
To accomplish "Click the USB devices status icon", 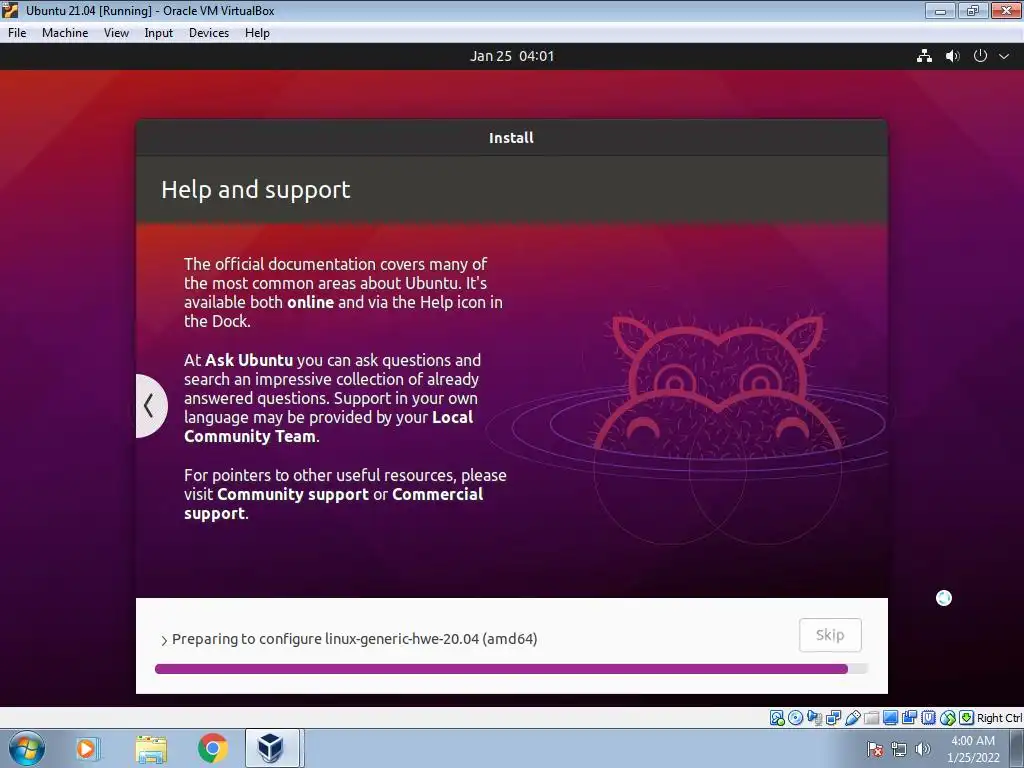I will pos(852,718).
